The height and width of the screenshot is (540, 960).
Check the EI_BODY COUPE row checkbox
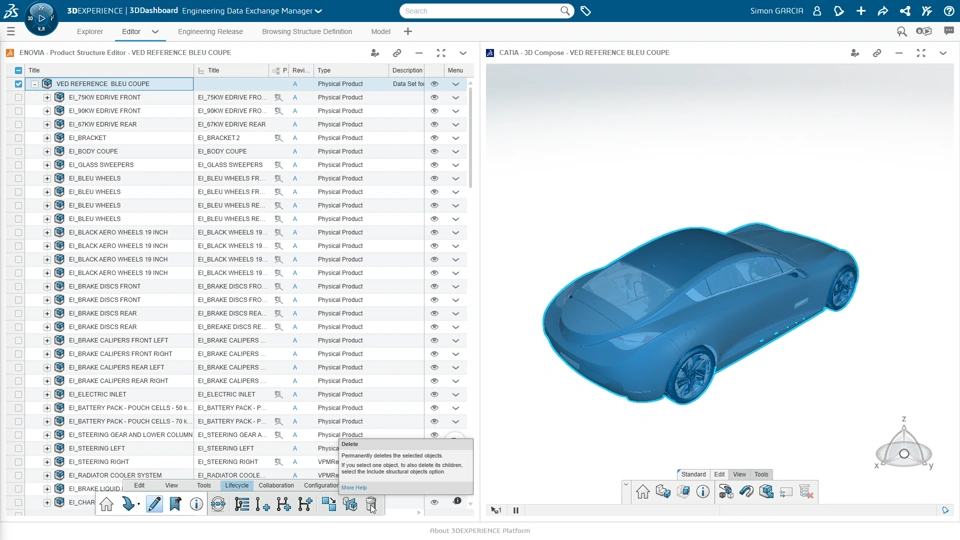click(18, 151)
